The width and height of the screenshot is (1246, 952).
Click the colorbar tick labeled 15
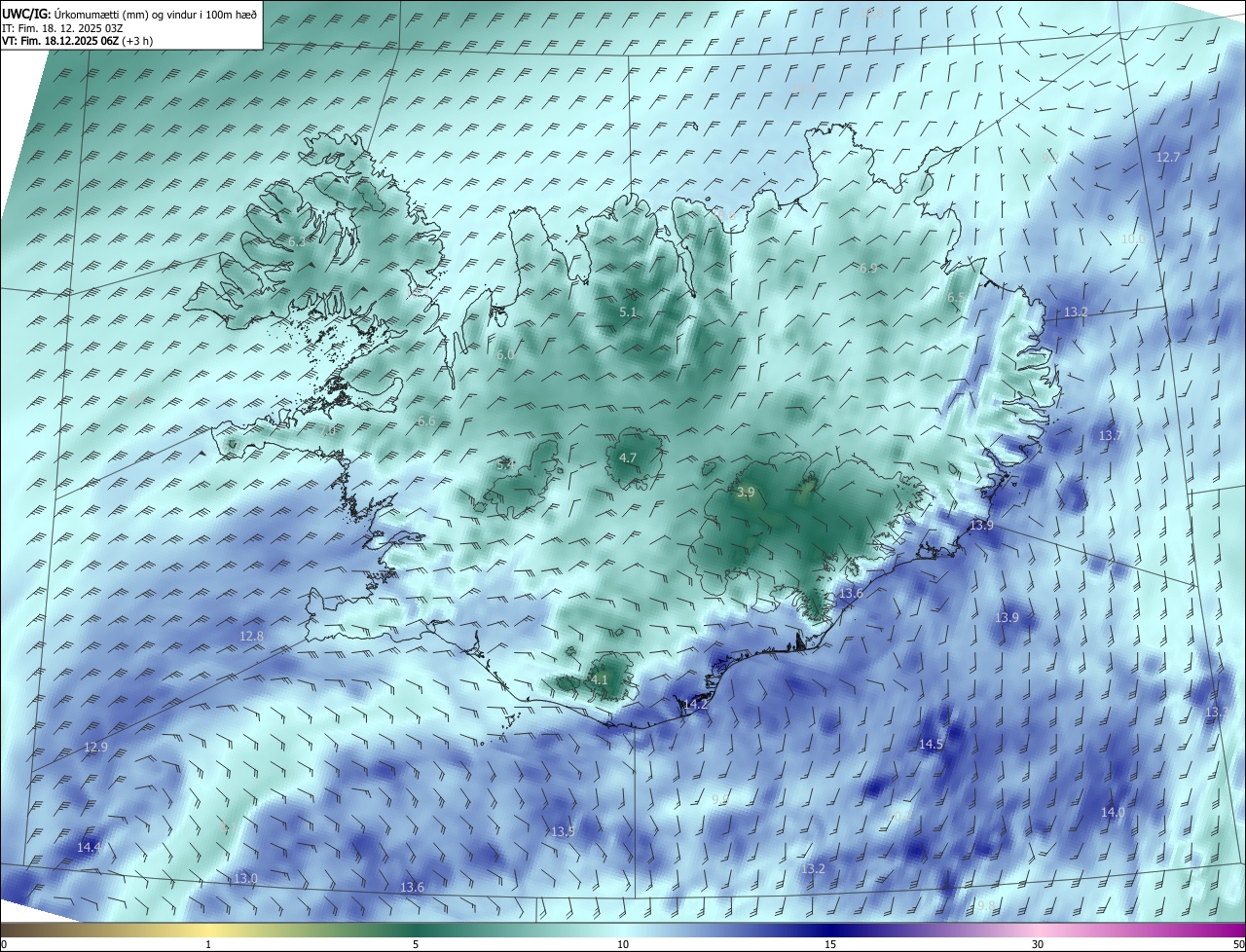(830, 944)
